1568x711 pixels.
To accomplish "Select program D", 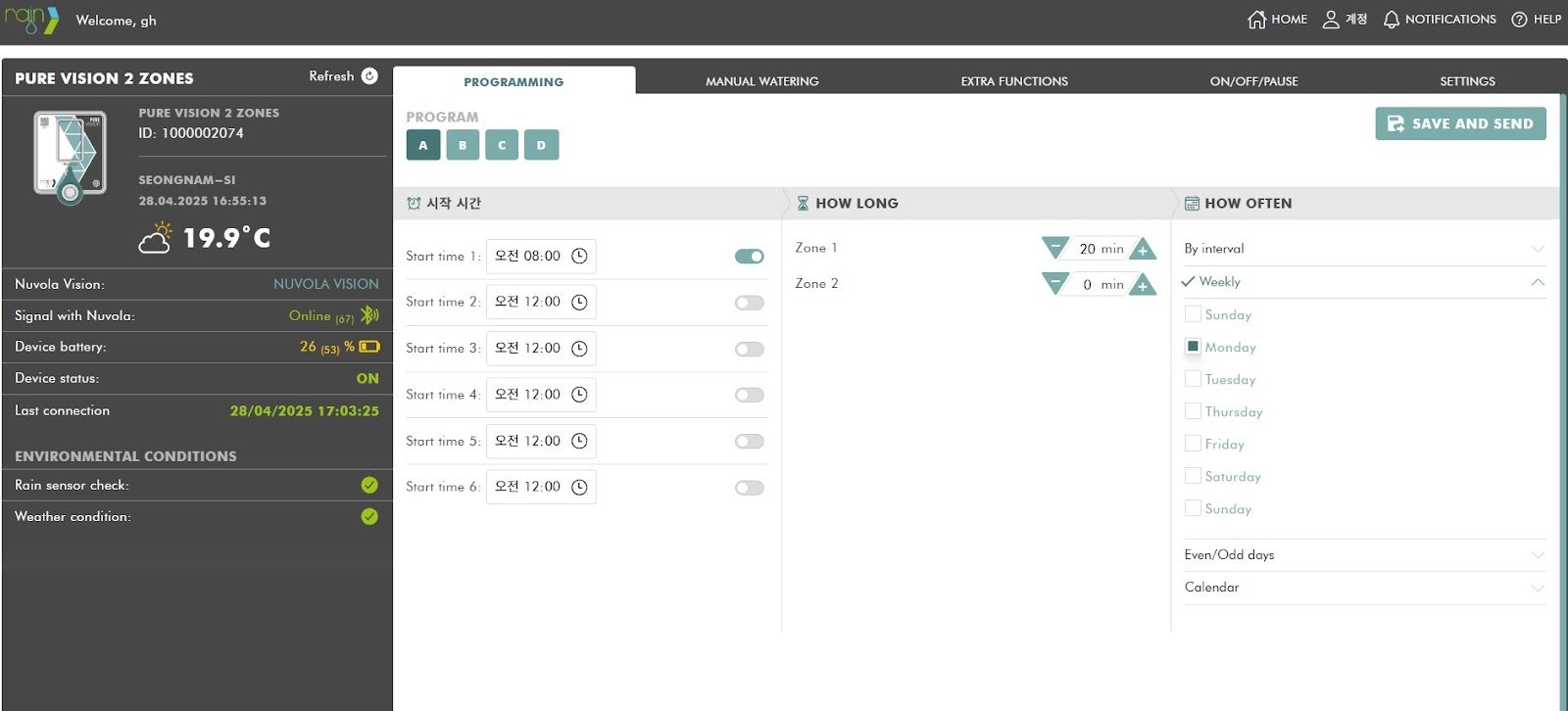I will click(541, 145).
